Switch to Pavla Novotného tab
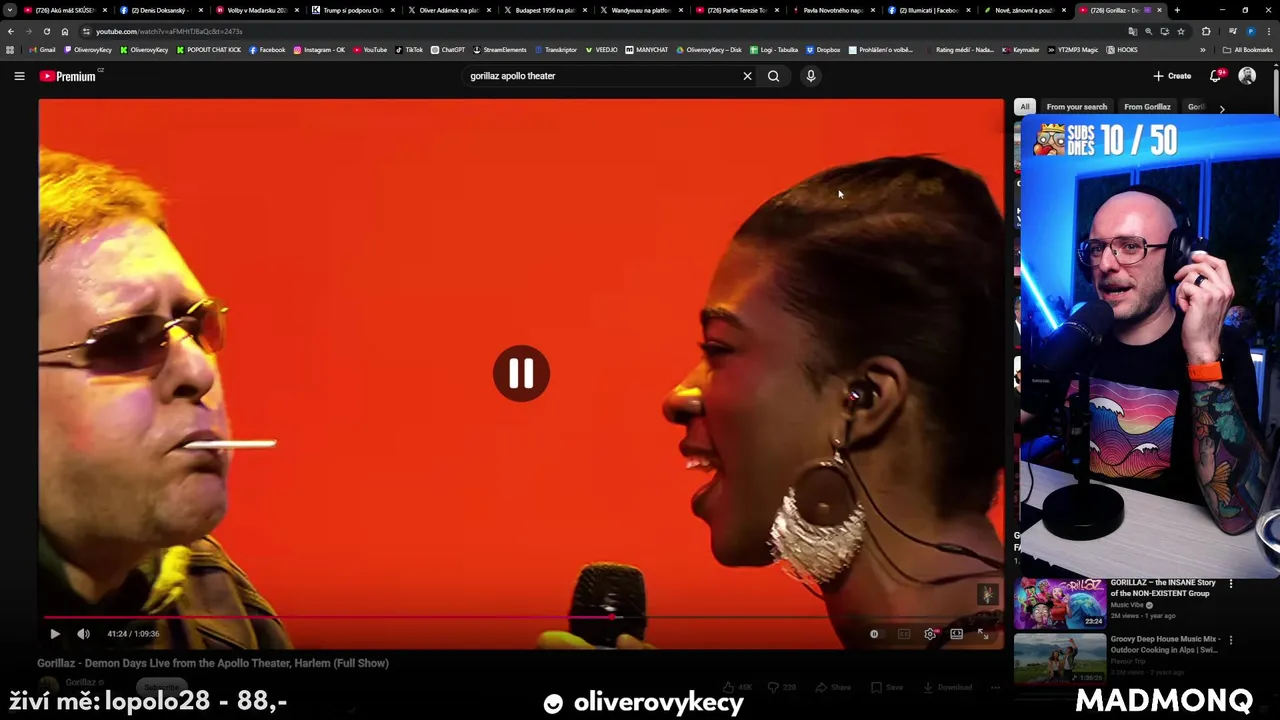The image size is (1280, 720). pos(832,10)
